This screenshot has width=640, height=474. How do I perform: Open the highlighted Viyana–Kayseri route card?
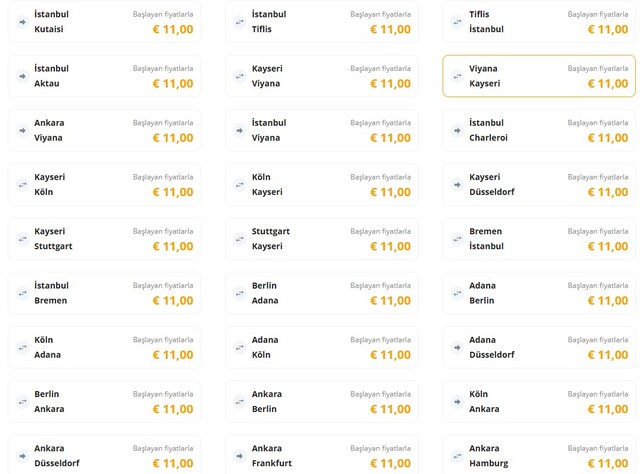coord(538,76)
